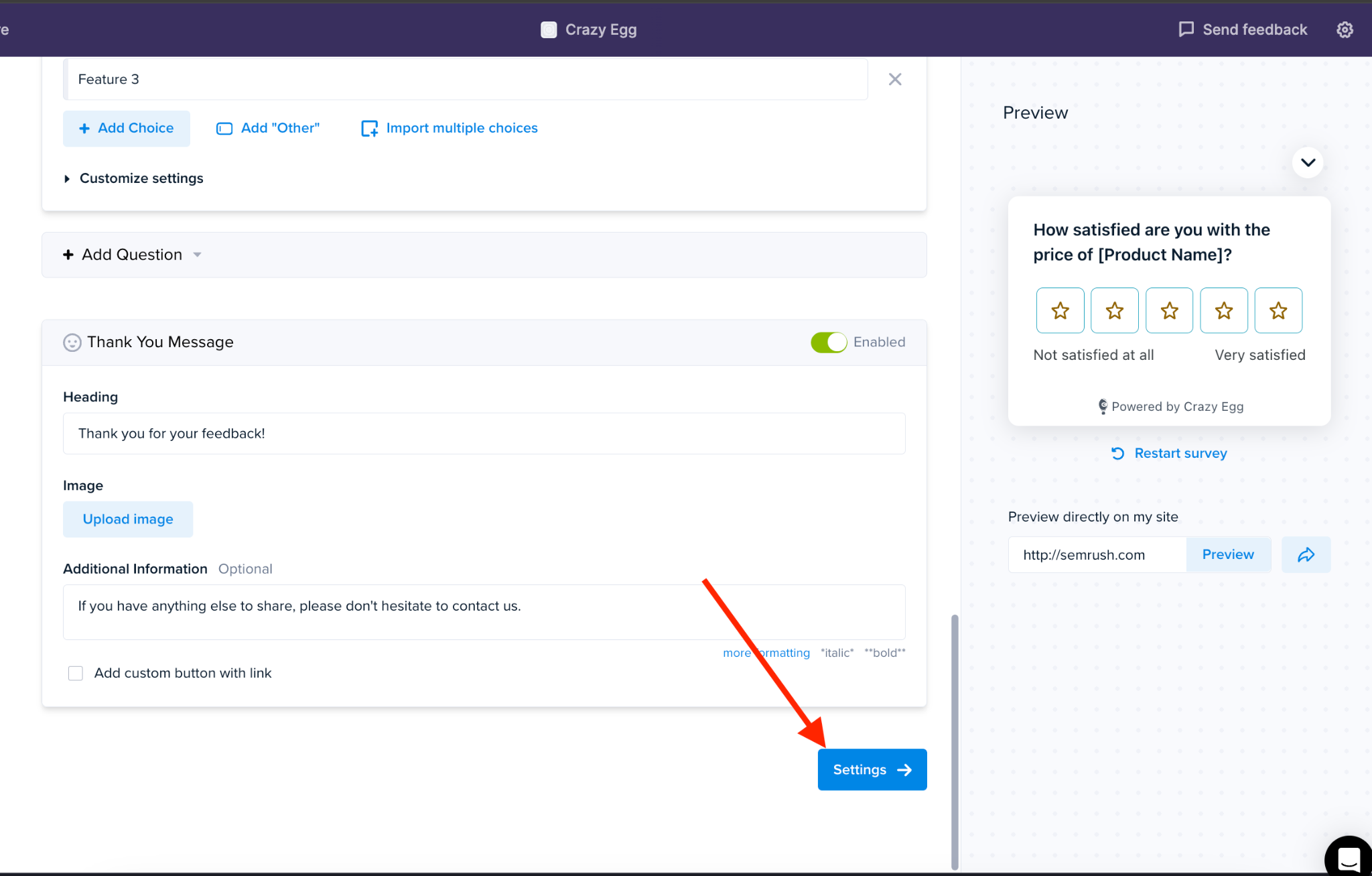
Task: Click the Thank You heading text field
Action: tap(484, 434)
